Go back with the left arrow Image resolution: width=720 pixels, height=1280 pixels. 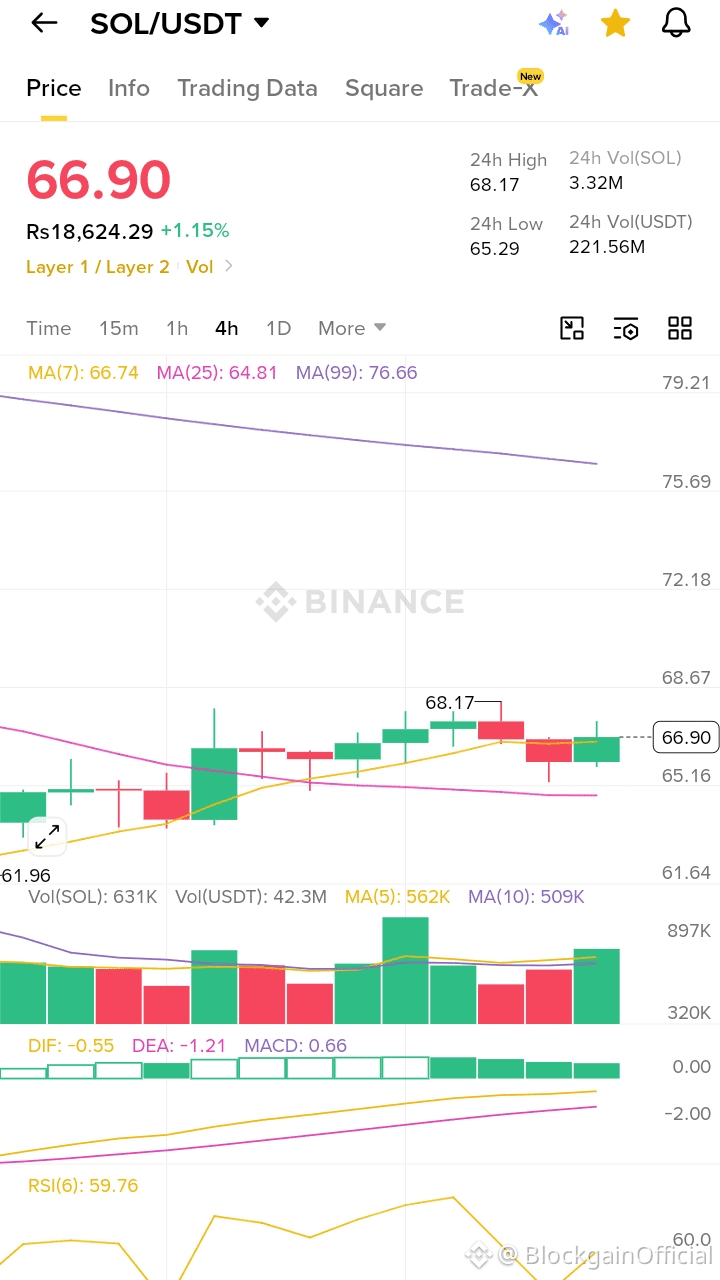pos(44,23)
